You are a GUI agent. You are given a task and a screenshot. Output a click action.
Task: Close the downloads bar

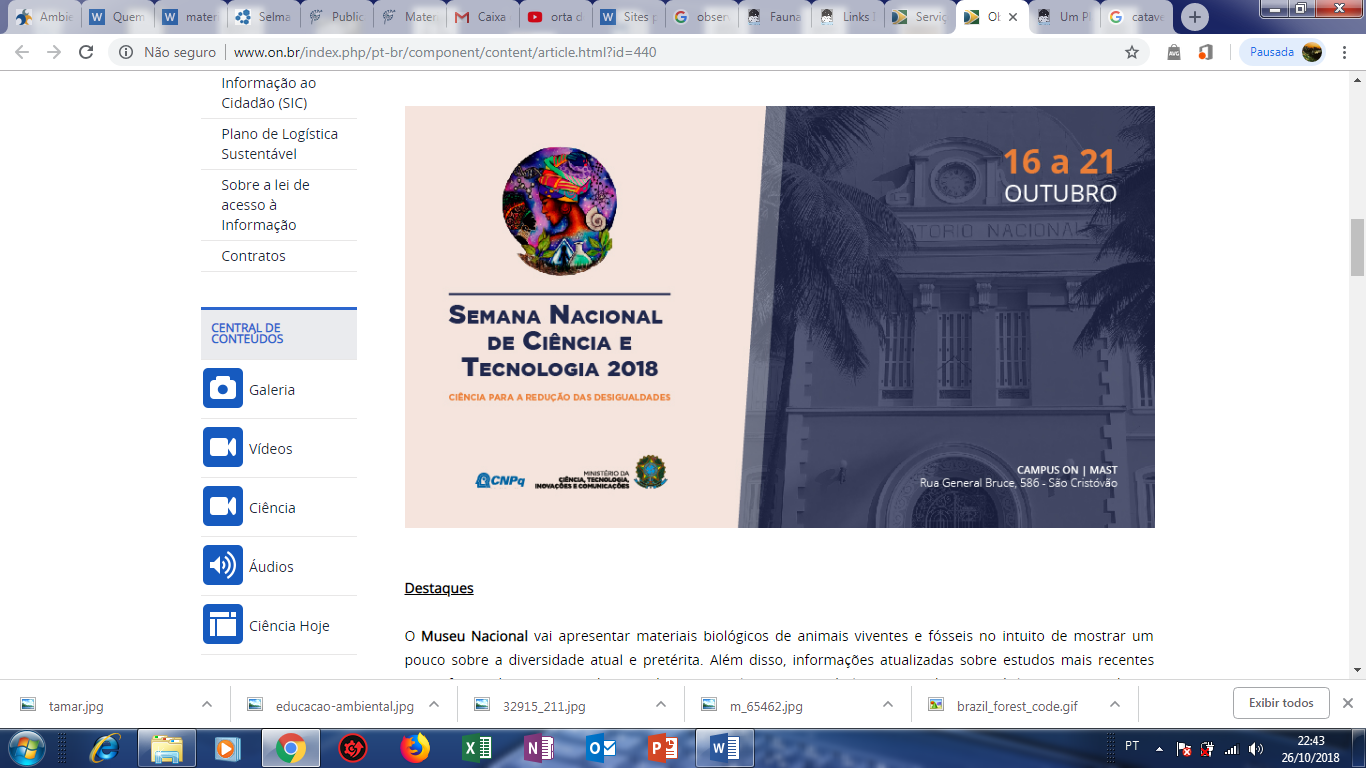tap(1347, 703)
